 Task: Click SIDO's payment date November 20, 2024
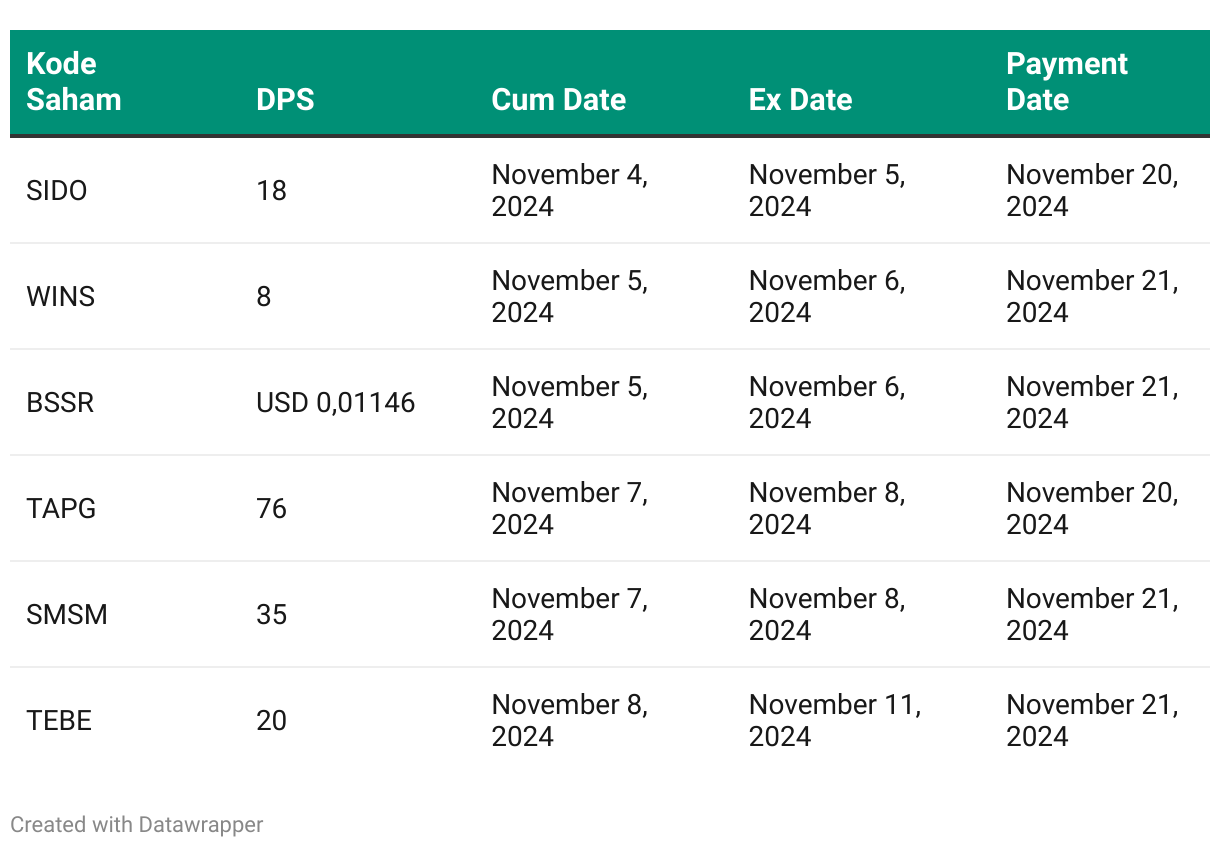click(x=1092, y=190)
